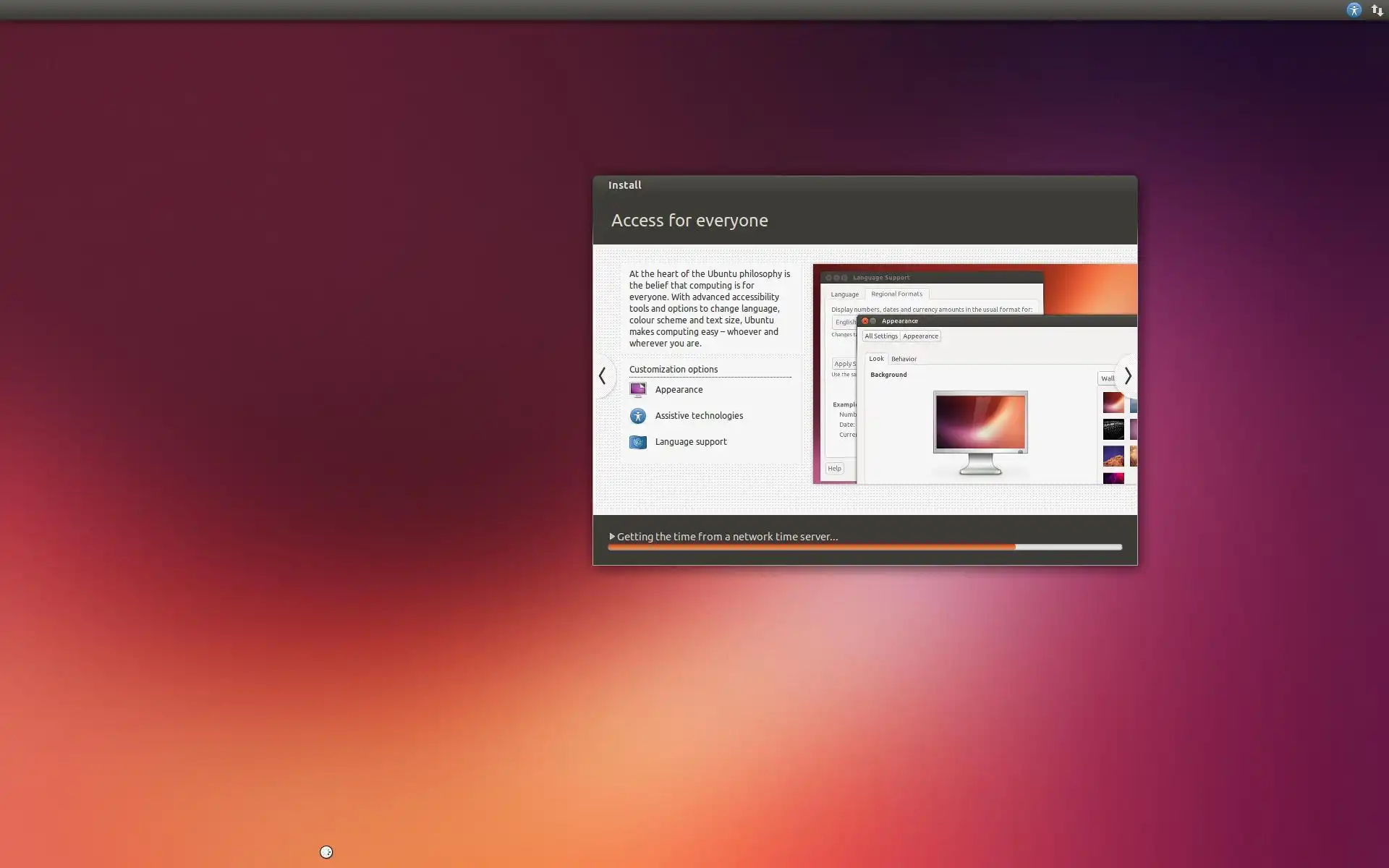Click the installation progress bar
The width and height of the screenshot is (1389, 868).
(865, 548)
